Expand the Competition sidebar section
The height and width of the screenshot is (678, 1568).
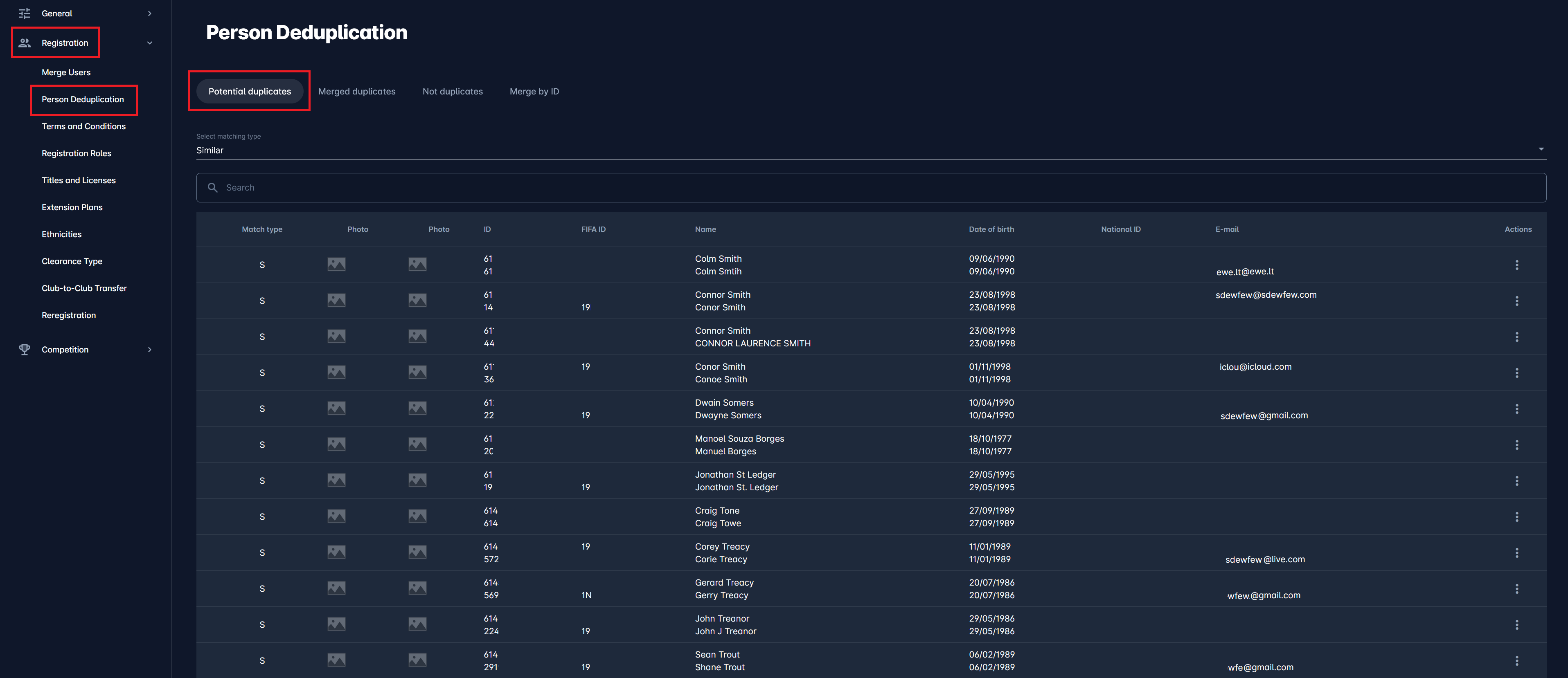[149, 350]
